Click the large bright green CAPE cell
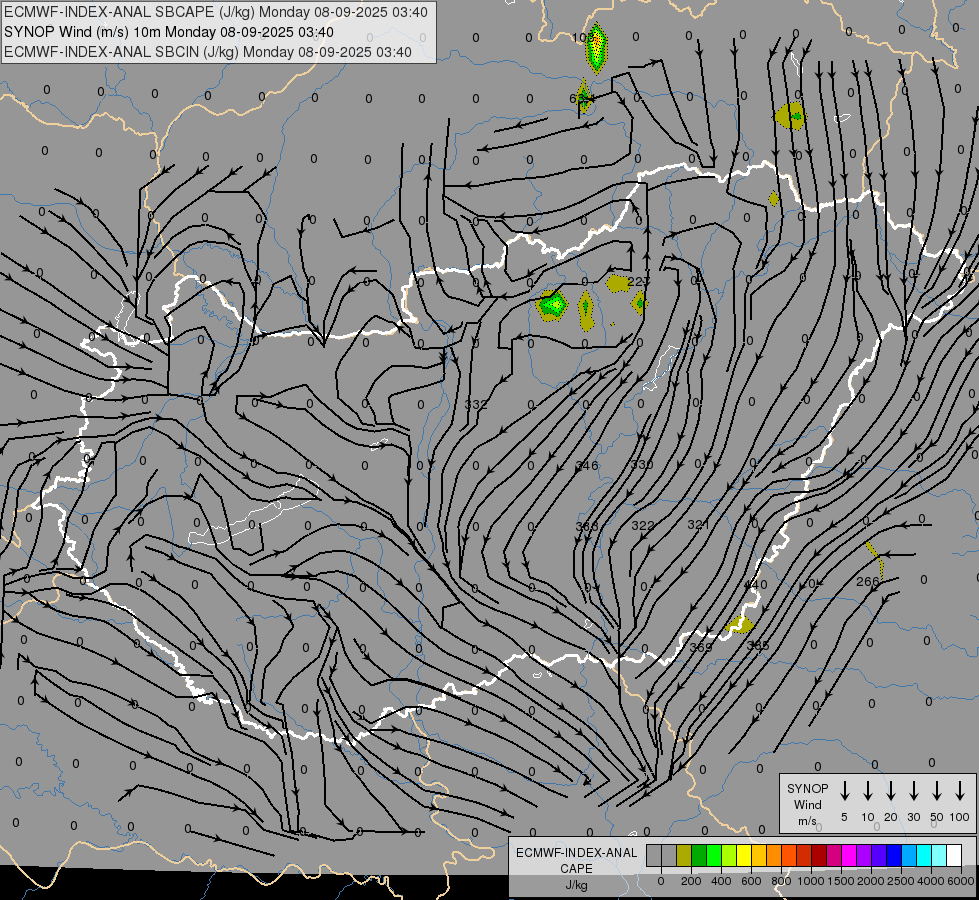979x900 pixels. (552, 305)
